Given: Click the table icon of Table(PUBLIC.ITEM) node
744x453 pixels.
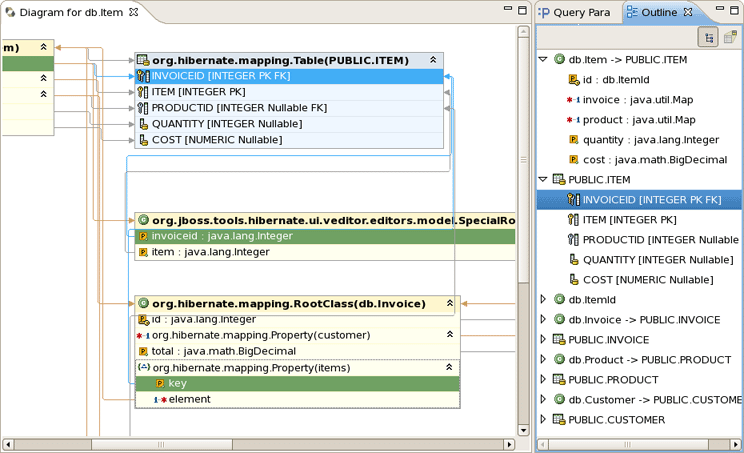Looking at the screenshot, I should pyautogui.click(x=143, y=61).
